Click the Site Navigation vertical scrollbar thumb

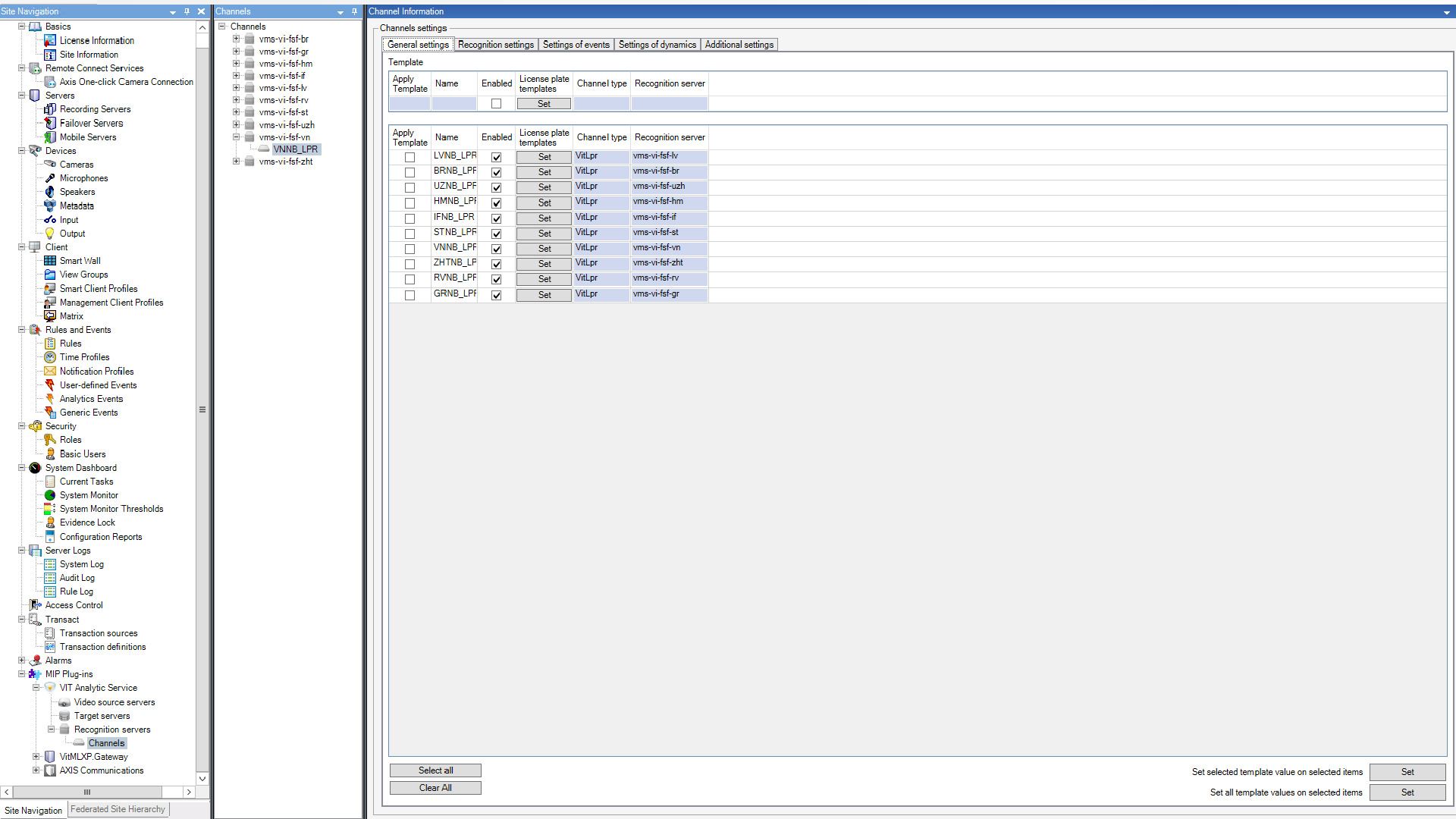(202, 409)
